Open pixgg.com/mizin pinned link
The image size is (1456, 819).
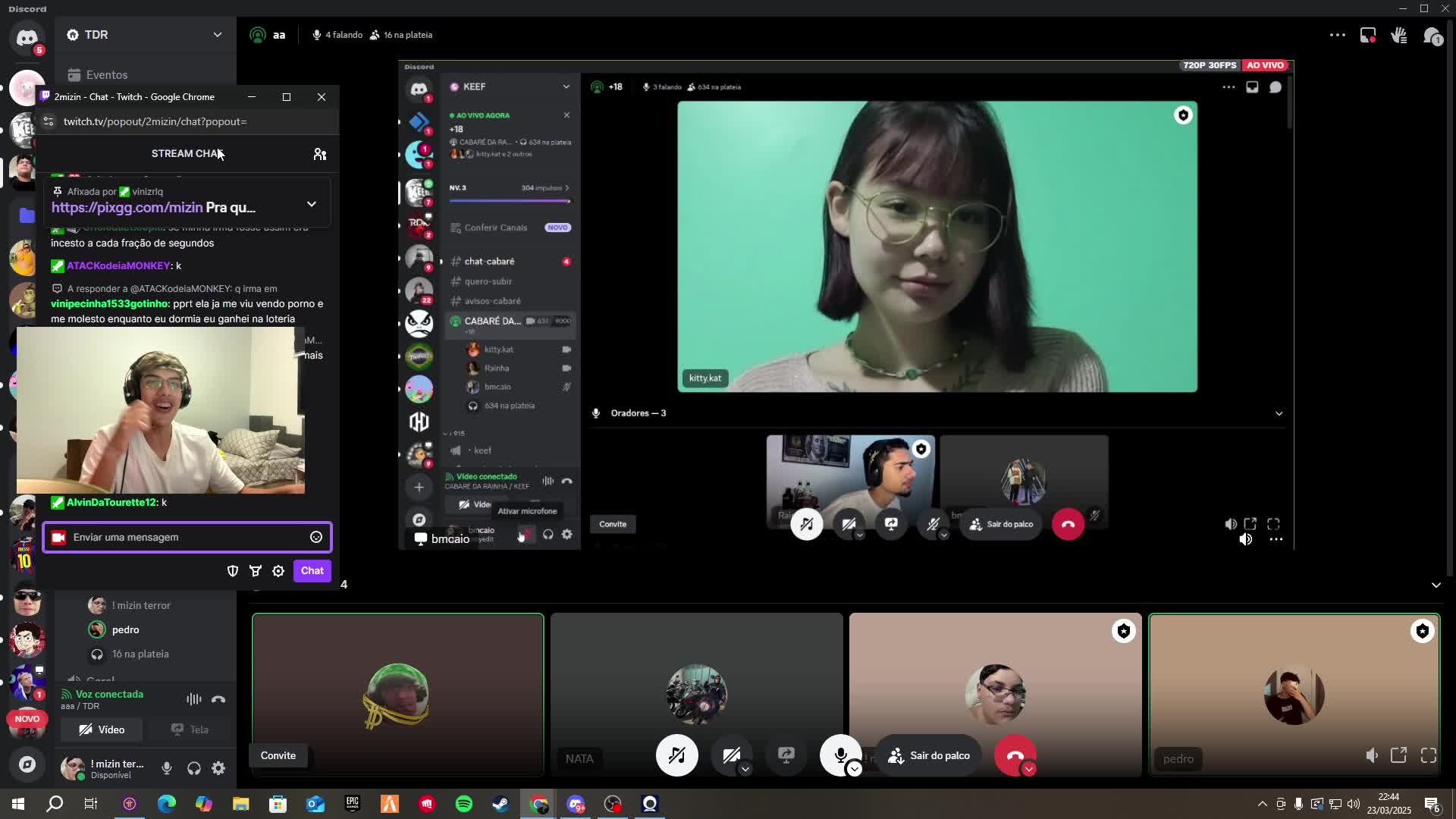pos(127,207)
